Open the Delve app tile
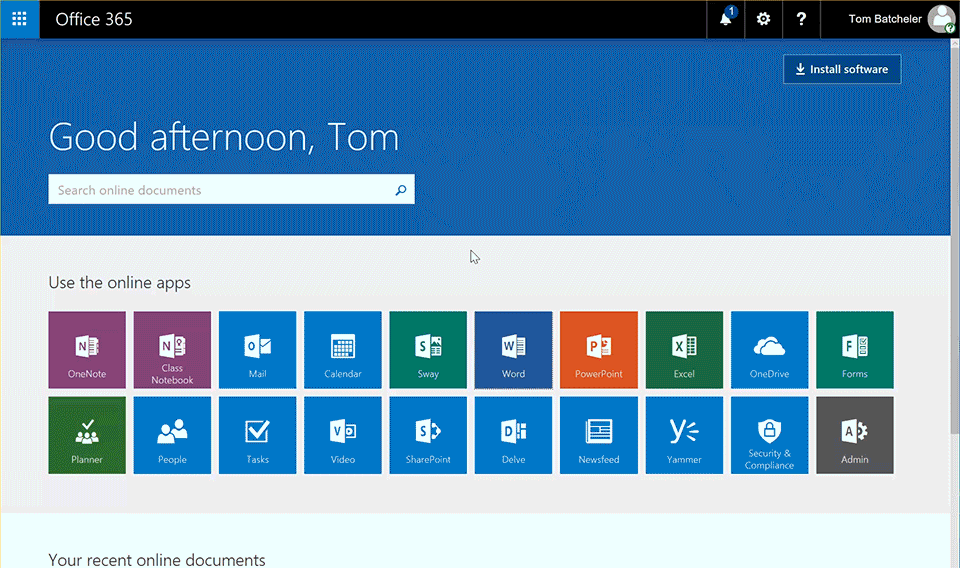 pyautogui.click(x=513, y=435)
